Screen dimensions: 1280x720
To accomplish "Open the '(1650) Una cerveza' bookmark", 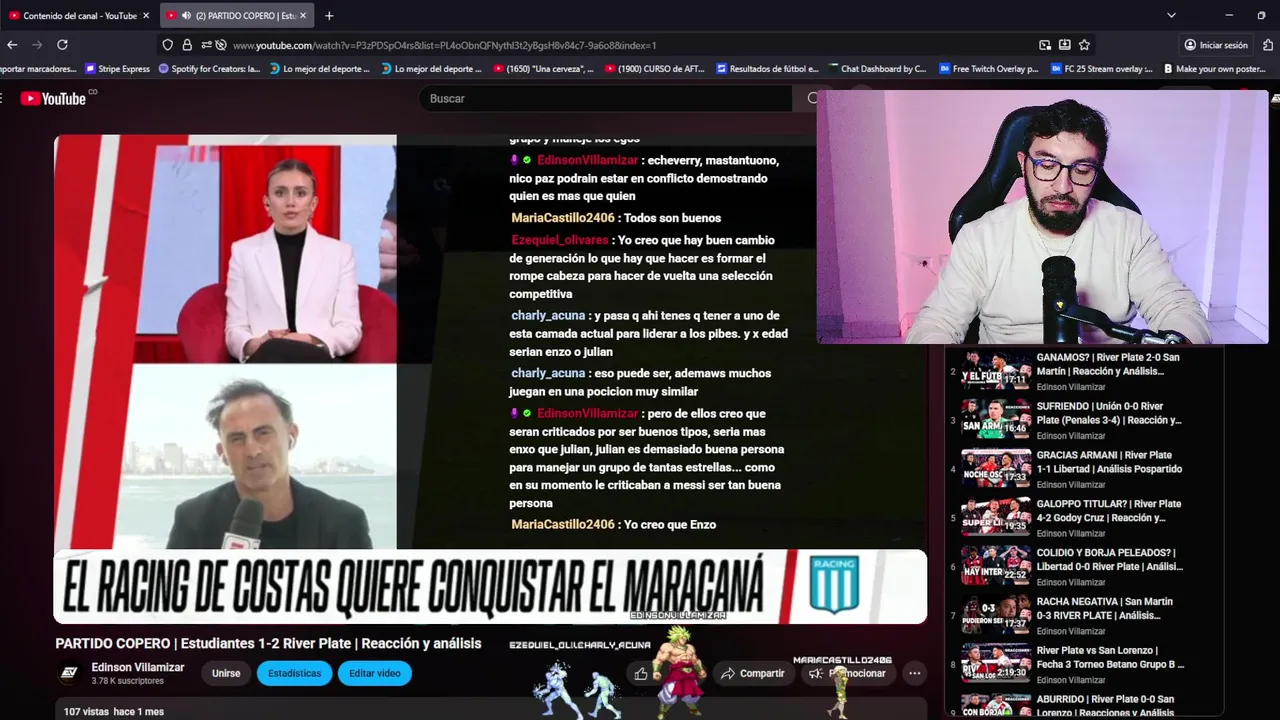I will point(543,69).
